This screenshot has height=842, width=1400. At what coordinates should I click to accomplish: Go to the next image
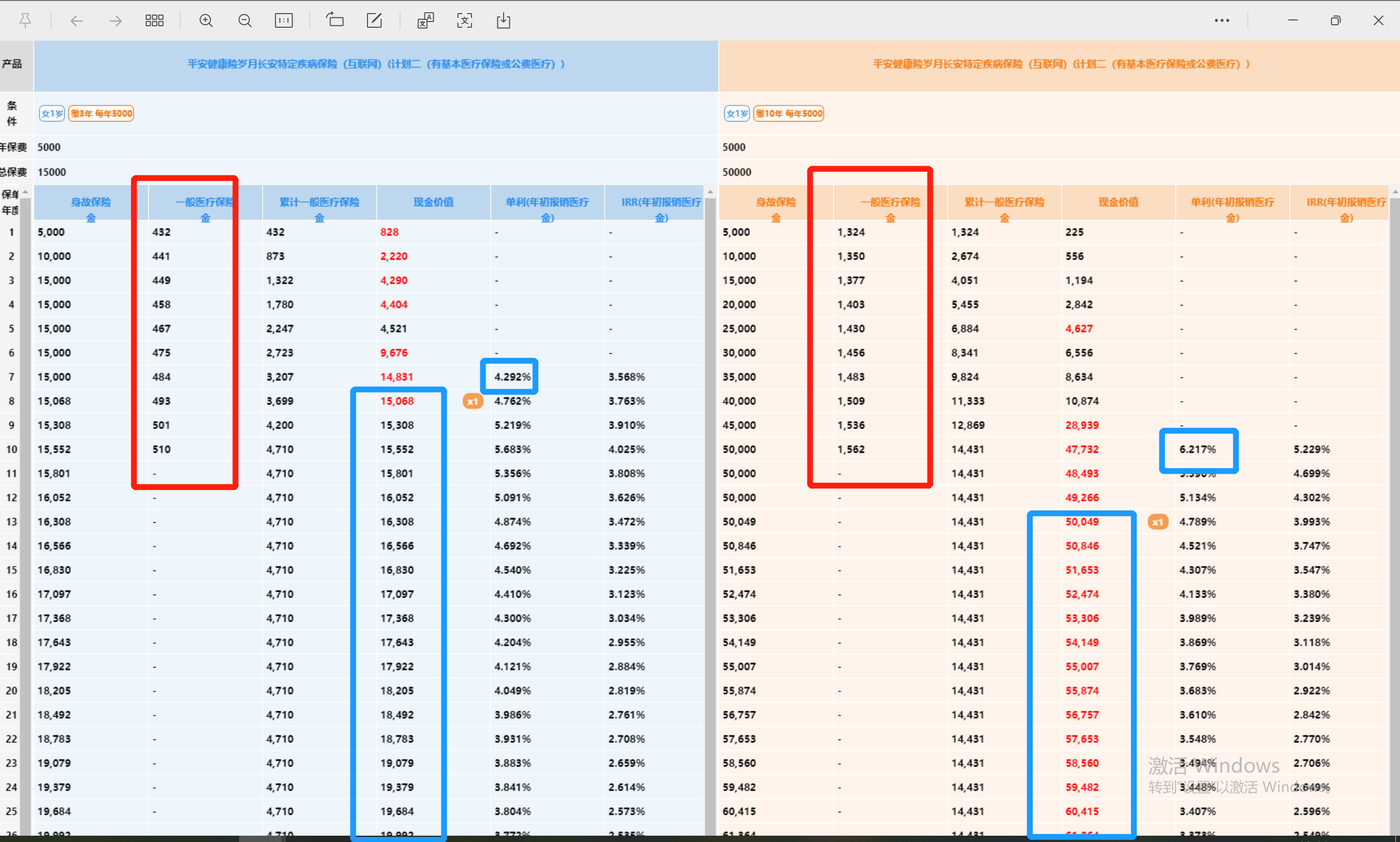pos(115,21)
